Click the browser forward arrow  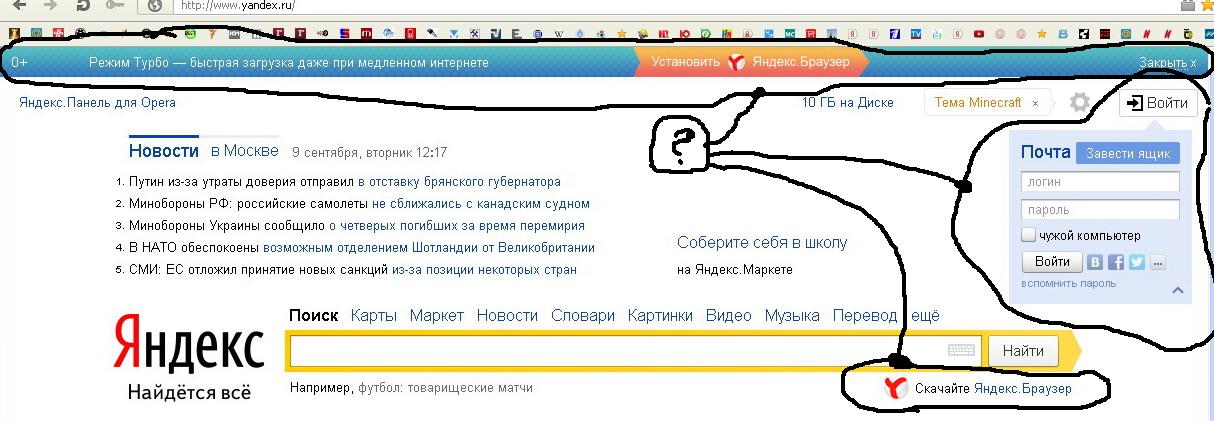pyautogui.click(x=51, y=5)
